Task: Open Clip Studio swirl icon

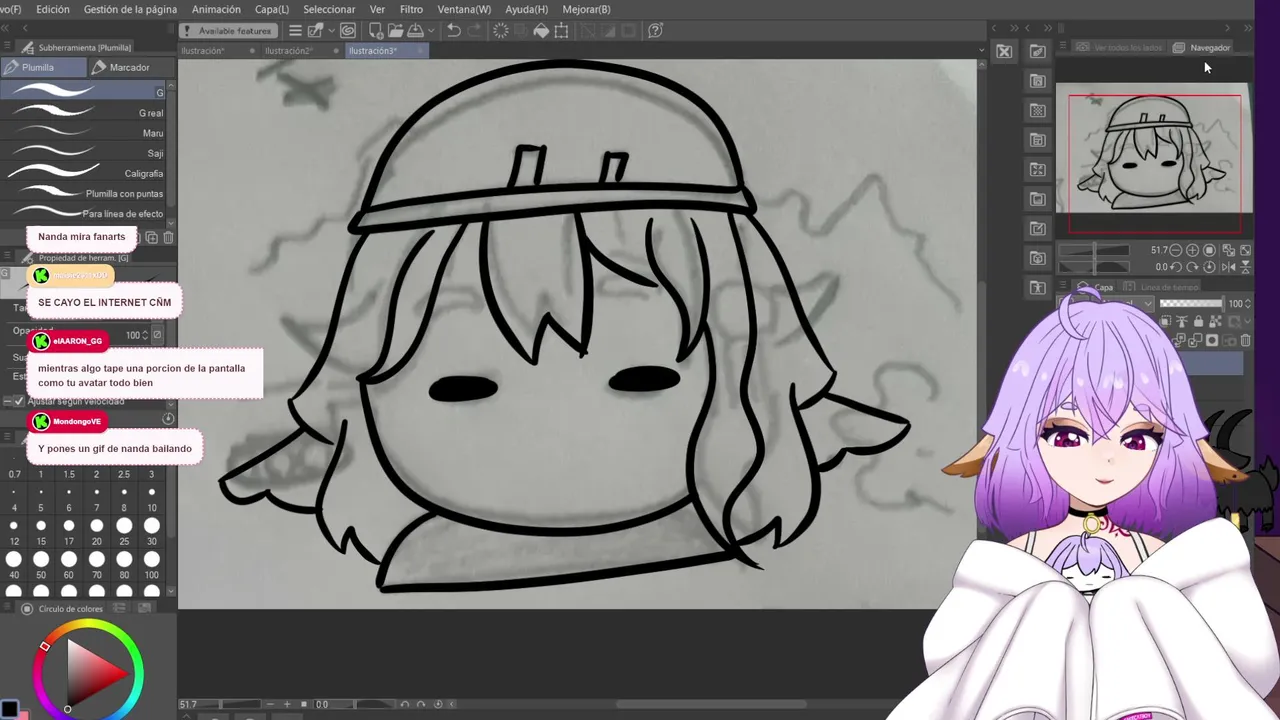Action: click(348, 30)
